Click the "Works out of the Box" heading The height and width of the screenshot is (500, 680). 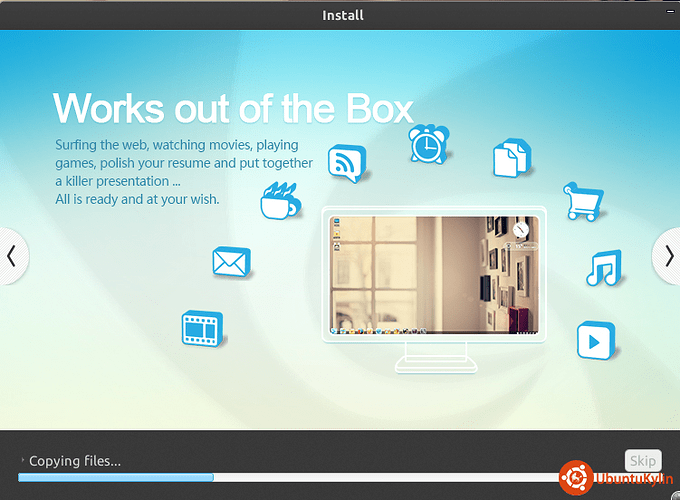tap(233, 107)
